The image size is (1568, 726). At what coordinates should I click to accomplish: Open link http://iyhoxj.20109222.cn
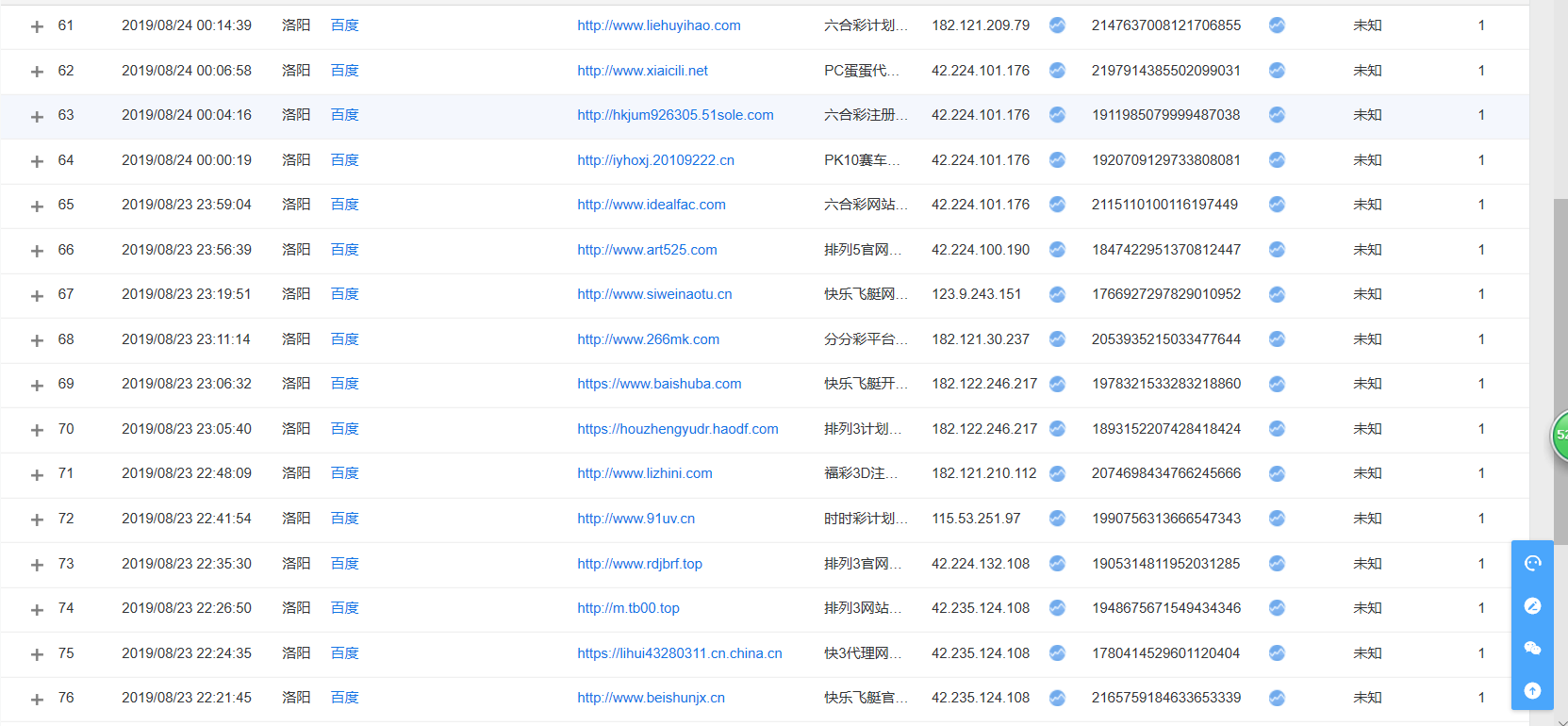pos(655,160)
